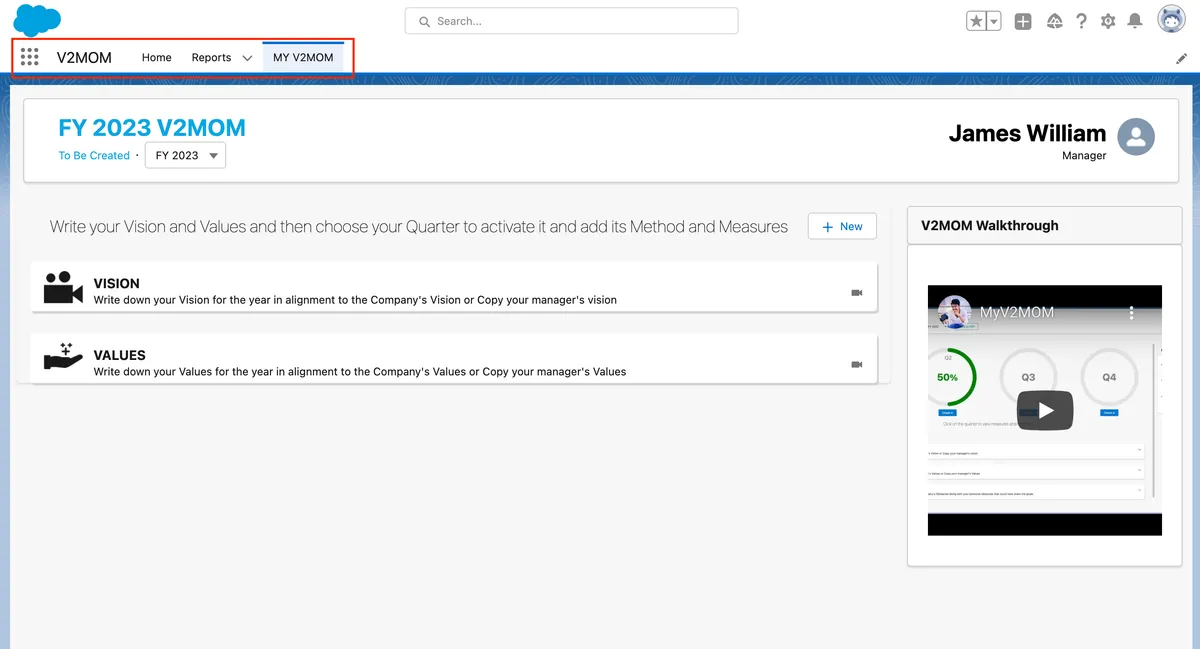This screenshot has height=649, width=1200.
Task: Show notifications bell
Action: [1135, 21]
